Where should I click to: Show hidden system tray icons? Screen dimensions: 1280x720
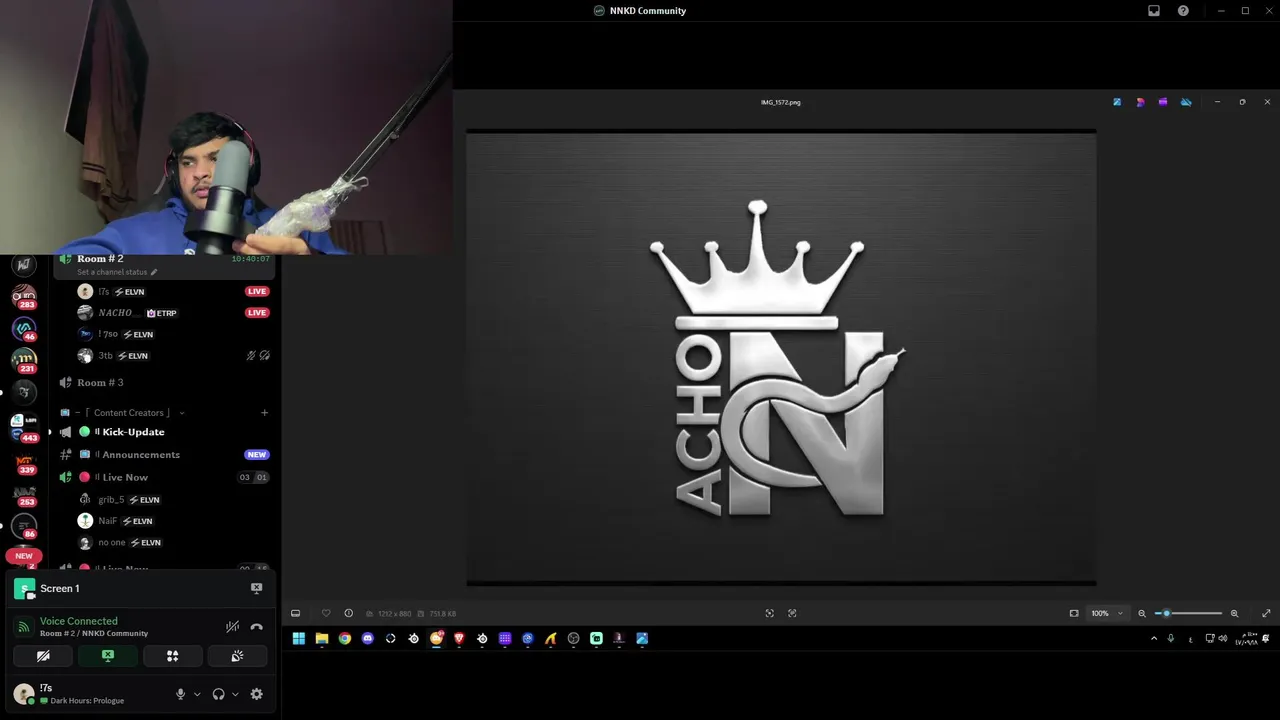click(1154, 639)
